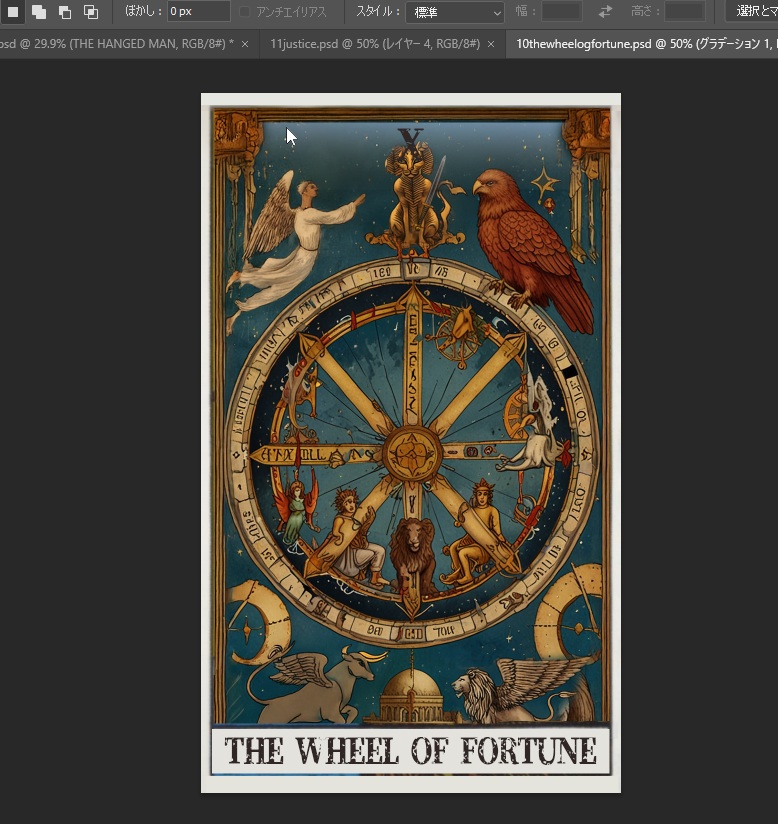The image size is (778, 824).
Task: Close the 11justice.psd document tab
Action: [491, 45]
